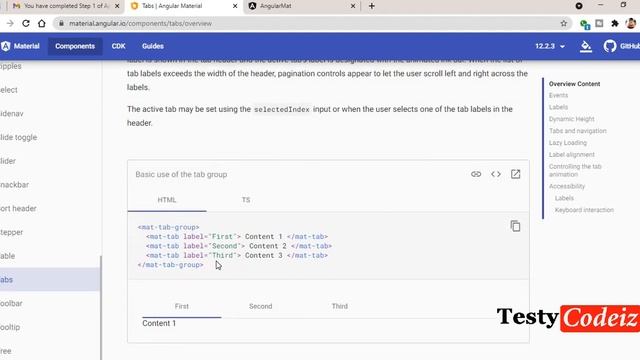640x360 pixels.
Task: Jump to Label alignment section
Action: tap(571, 154)
